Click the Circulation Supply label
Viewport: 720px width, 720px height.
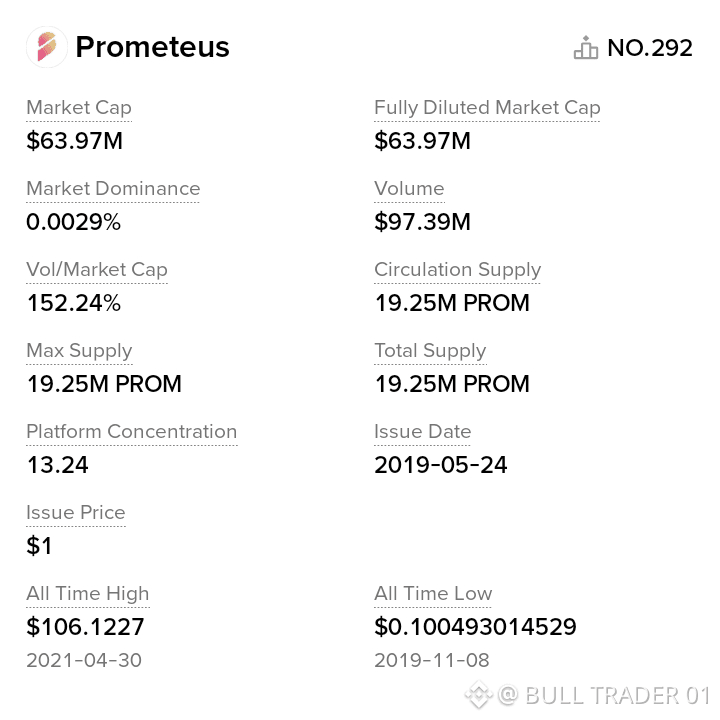(457, 270)
